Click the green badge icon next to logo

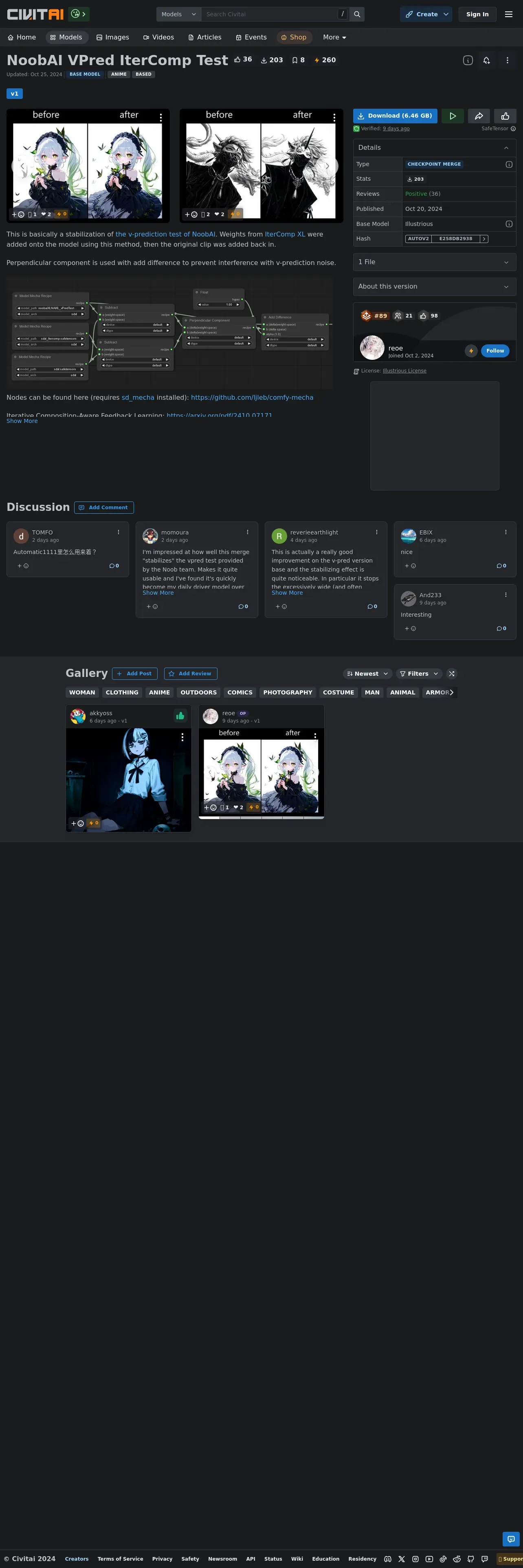[x=79, y=13]
